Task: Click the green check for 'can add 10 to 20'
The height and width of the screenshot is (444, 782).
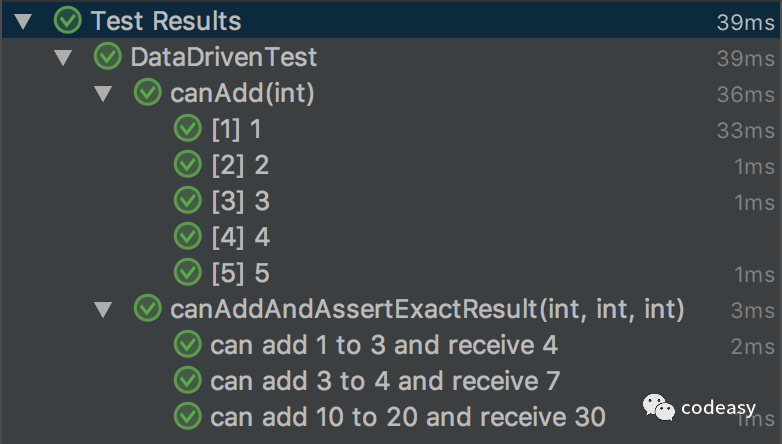Action: pyautogui.click(x=187, y=416)
